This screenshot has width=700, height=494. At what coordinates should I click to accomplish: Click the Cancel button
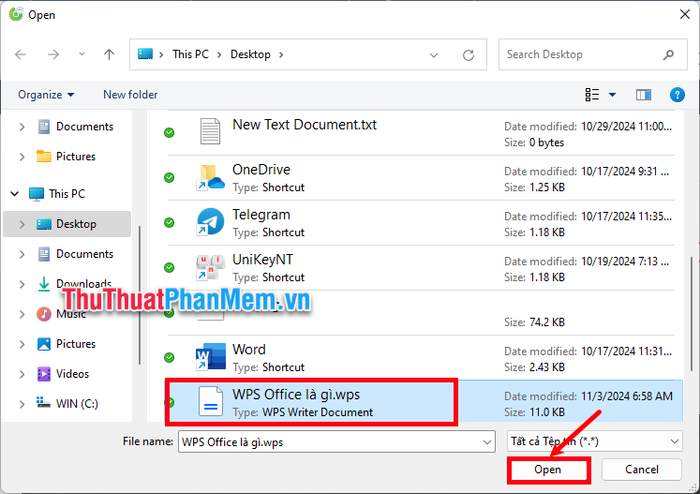pyautogui.click(x=642, y=469)
